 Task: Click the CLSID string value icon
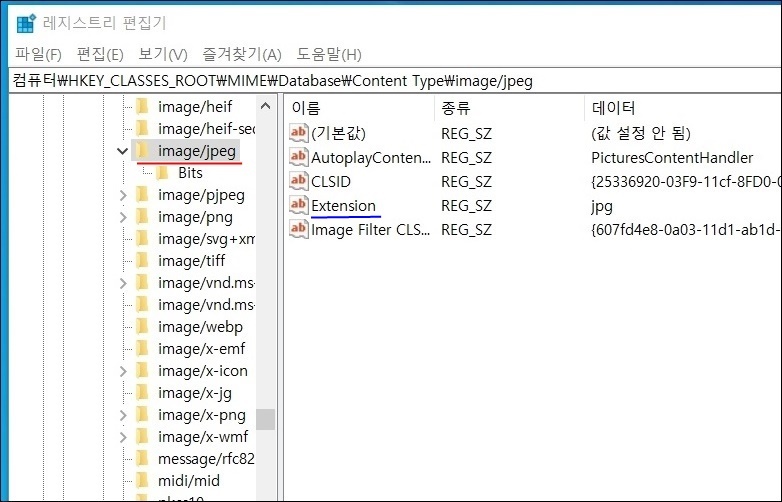(x=298, y=181)
